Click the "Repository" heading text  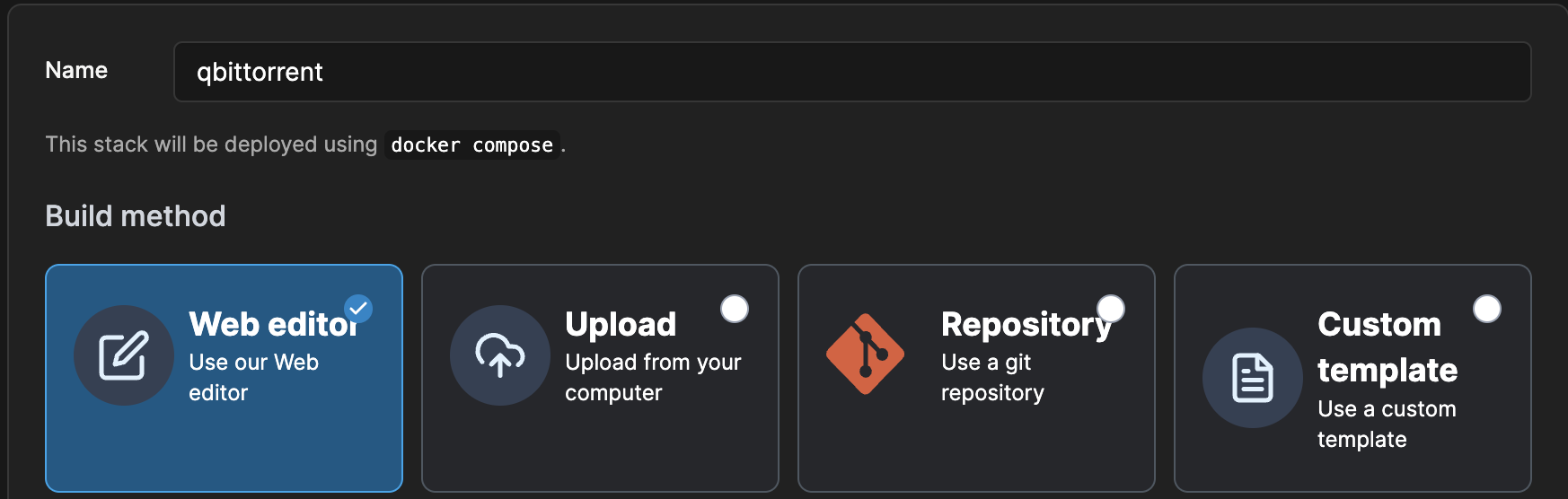coord(1026,324)
